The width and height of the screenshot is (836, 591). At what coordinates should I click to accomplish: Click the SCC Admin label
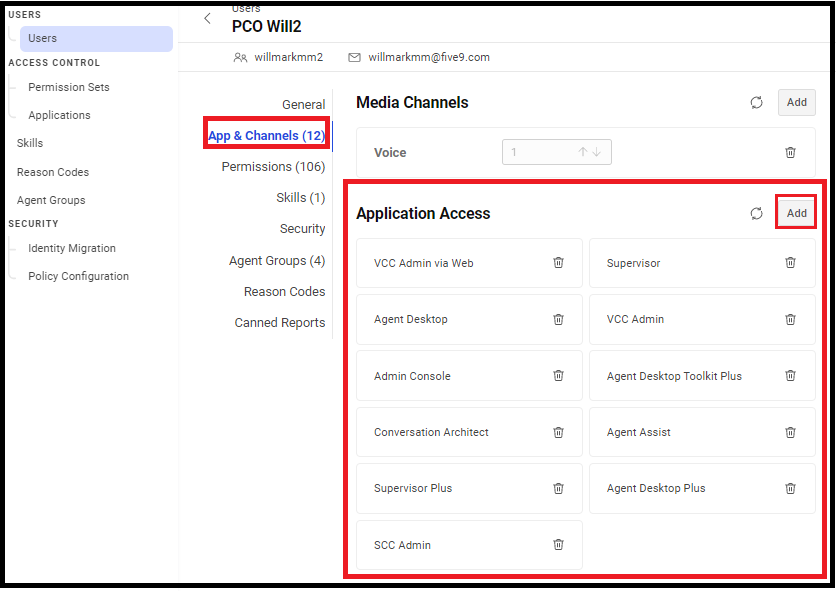(x=402, y=545)
